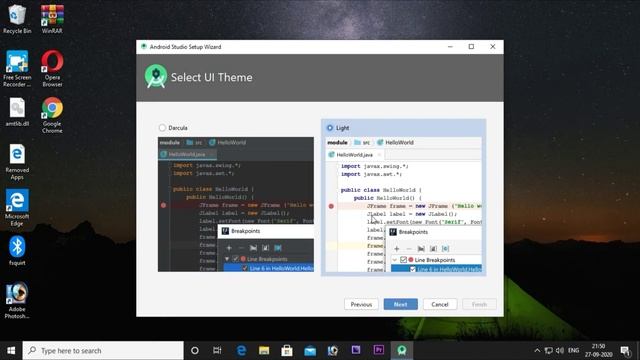Open network status tray icon
This screenshot has height=360, width=640.
pos(549,351)
